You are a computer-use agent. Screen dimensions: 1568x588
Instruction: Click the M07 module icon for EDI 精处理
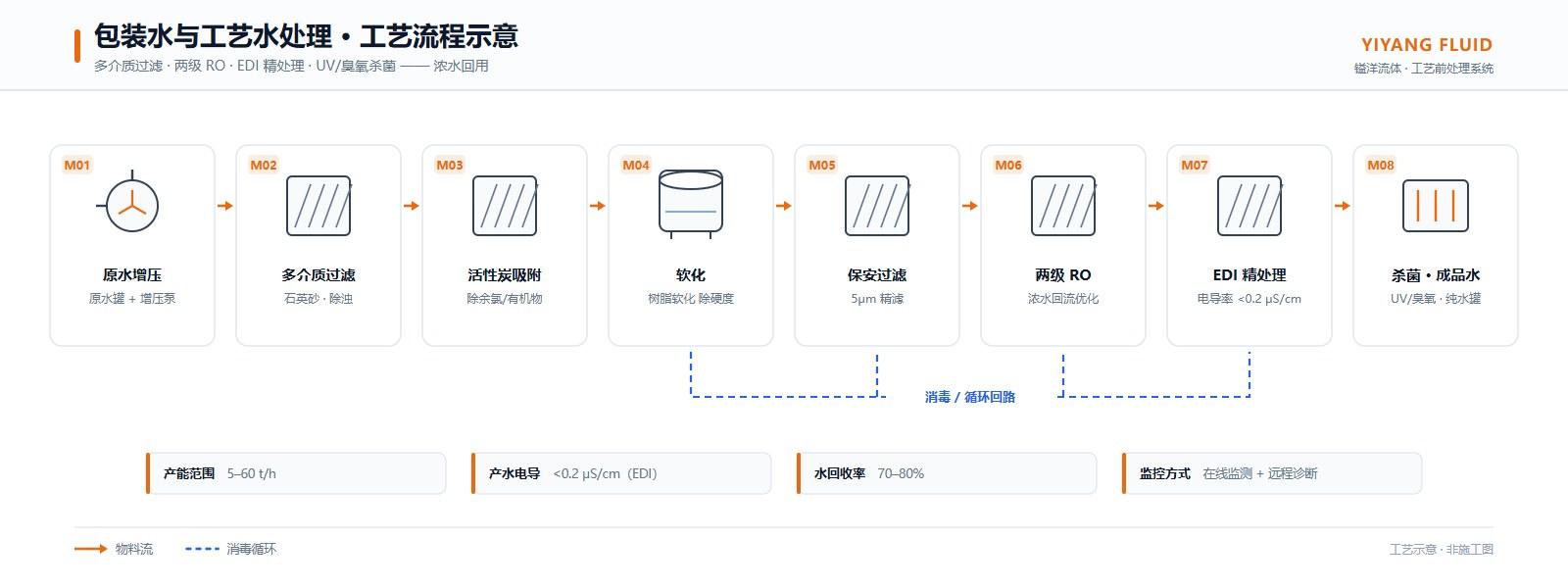tap(1249, 206)
